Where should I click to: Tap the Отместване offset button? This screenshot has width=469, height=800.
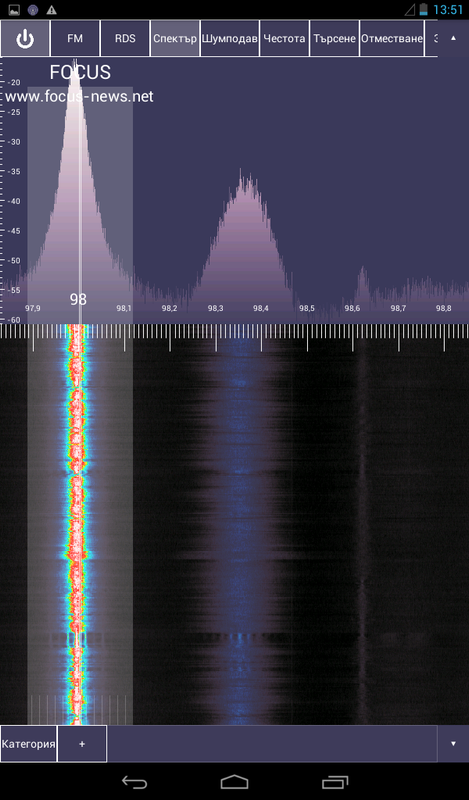392,39
